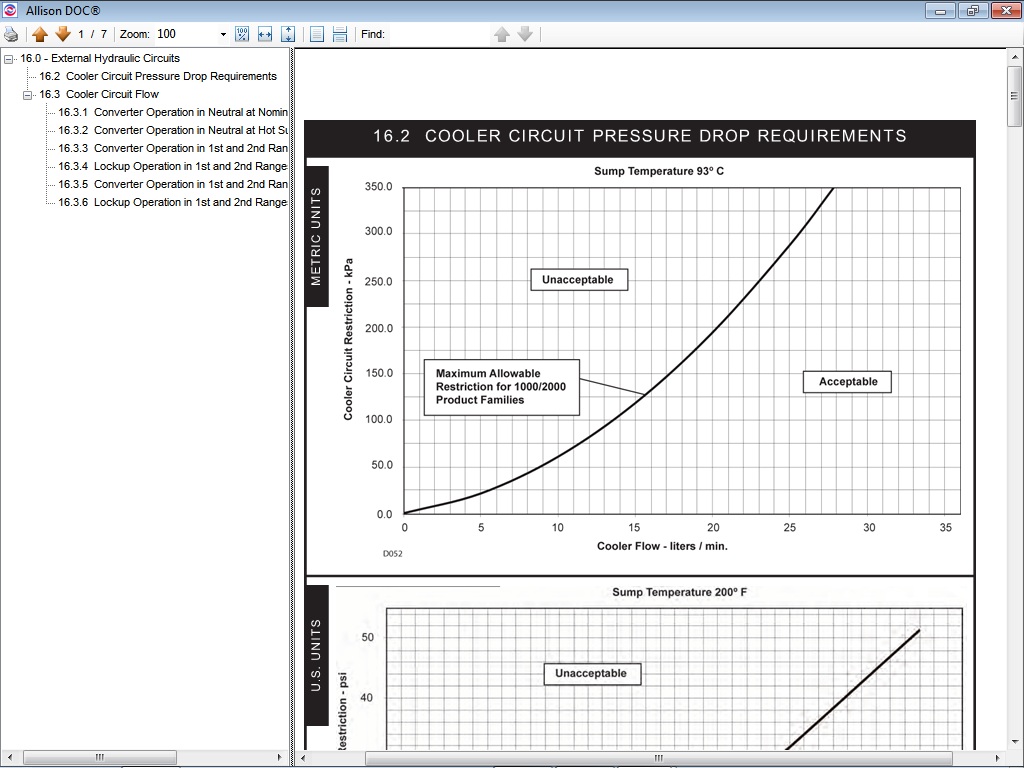Collapse the 16.0 External Hydraulic Circuits node
This screenshot has height=768, width=1024.
coord(8,58)
